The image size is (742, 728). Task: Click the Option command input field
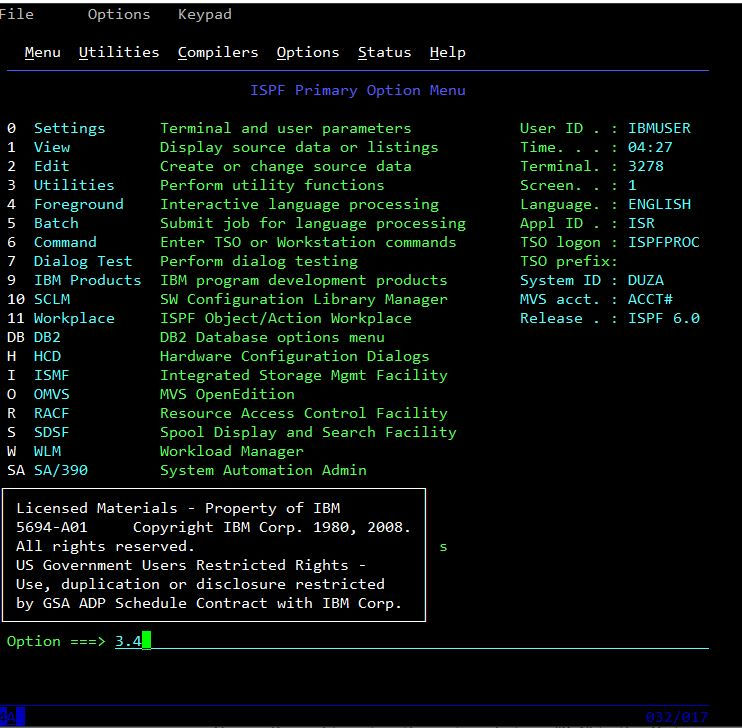coord(412,641)
